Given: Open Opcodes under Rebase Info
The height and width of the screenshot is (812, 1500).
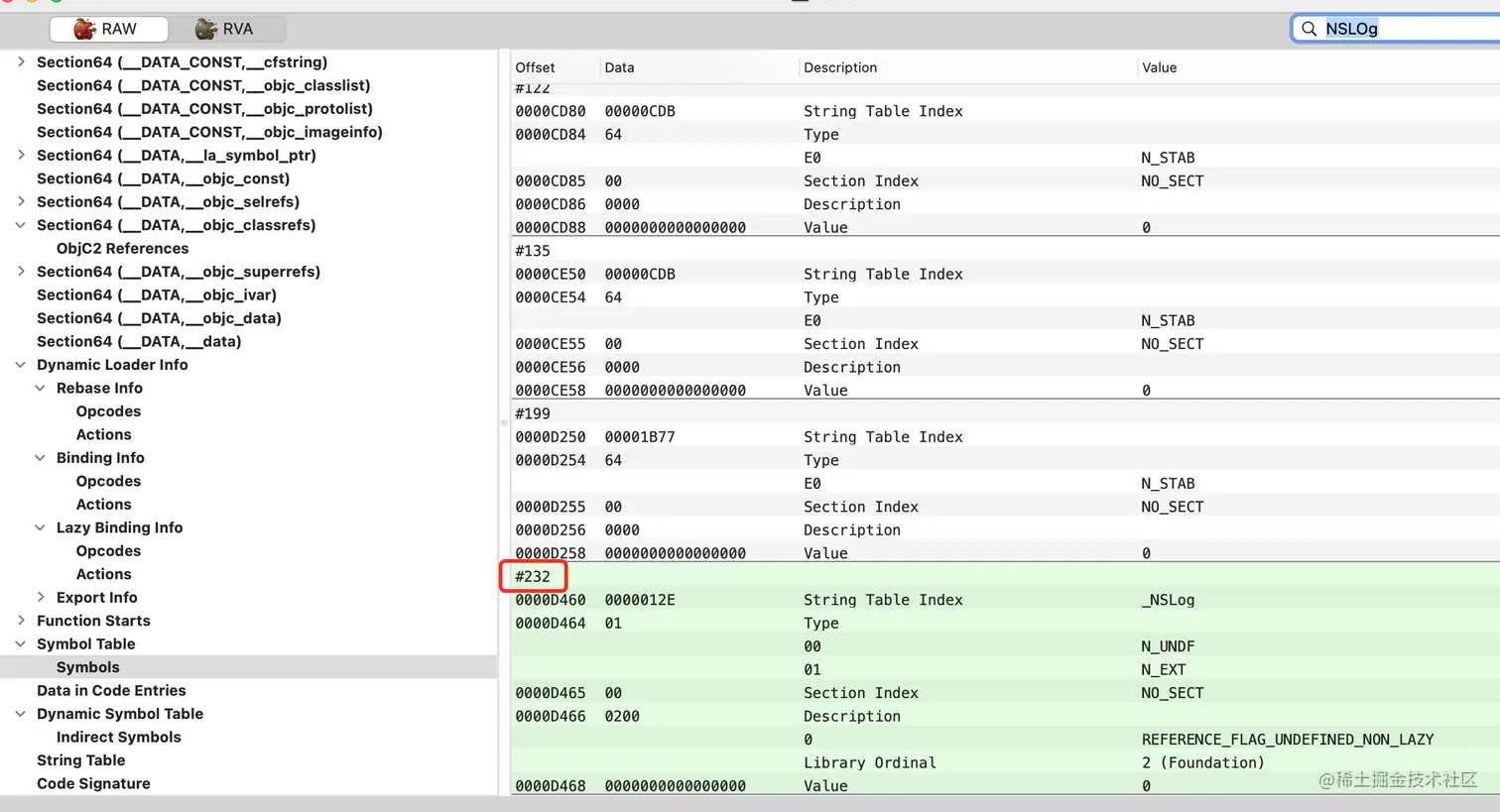Looking at the screenshot, I should 108,411.
